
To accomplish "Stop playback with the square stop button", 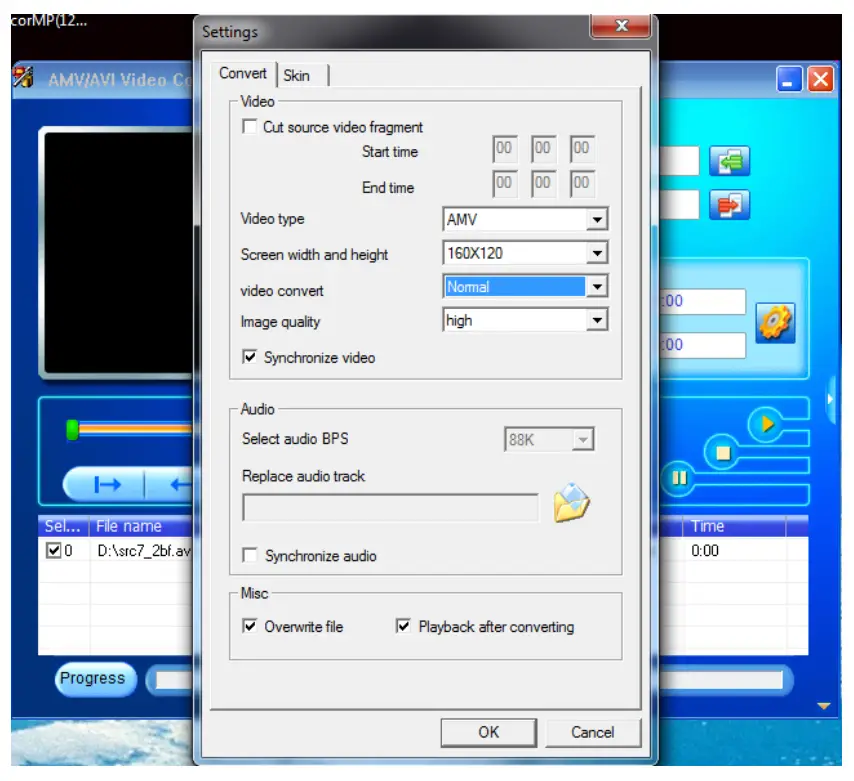I will point(722,453).
